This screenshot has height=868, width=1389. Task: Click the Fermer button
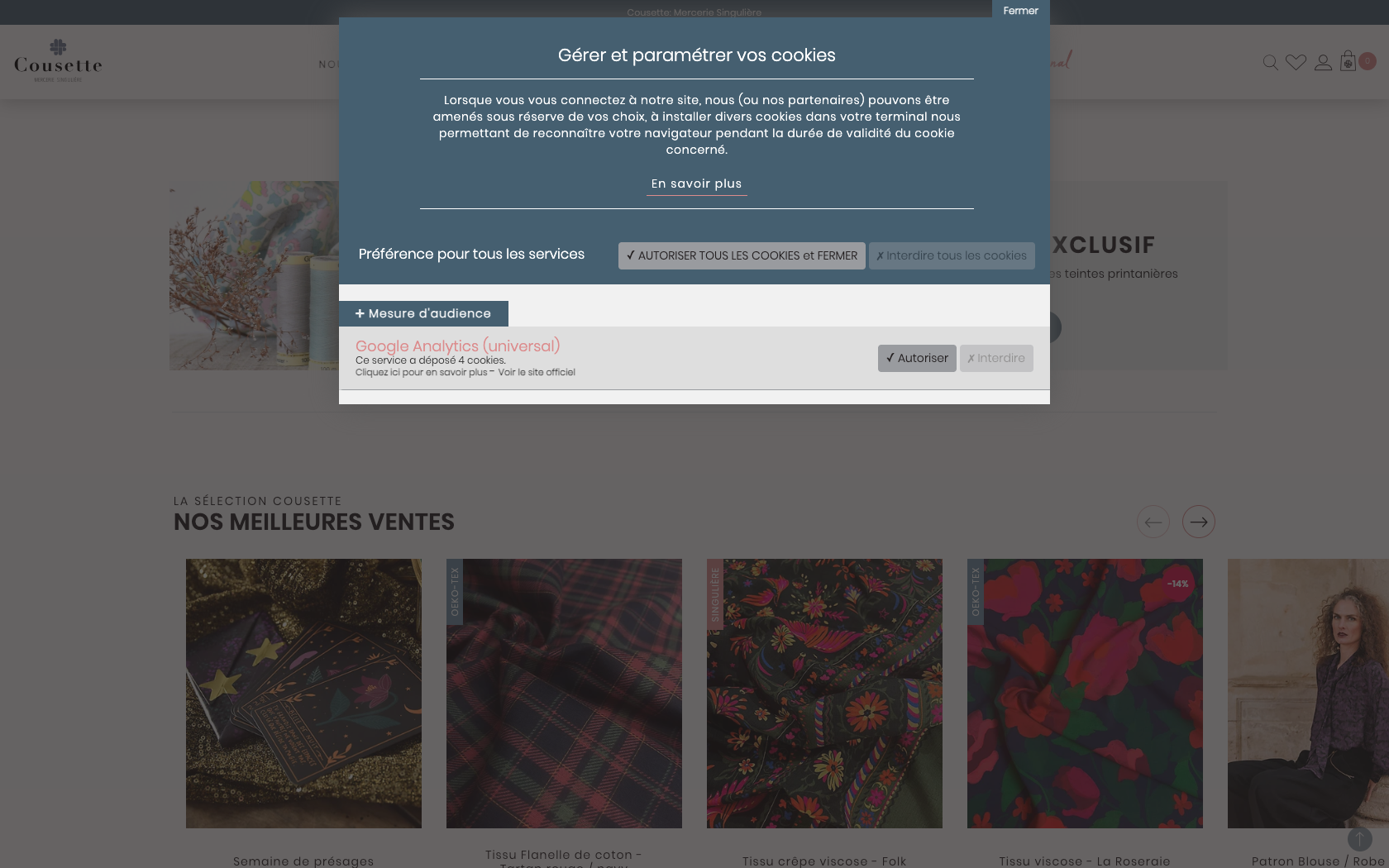[1020, 11]
